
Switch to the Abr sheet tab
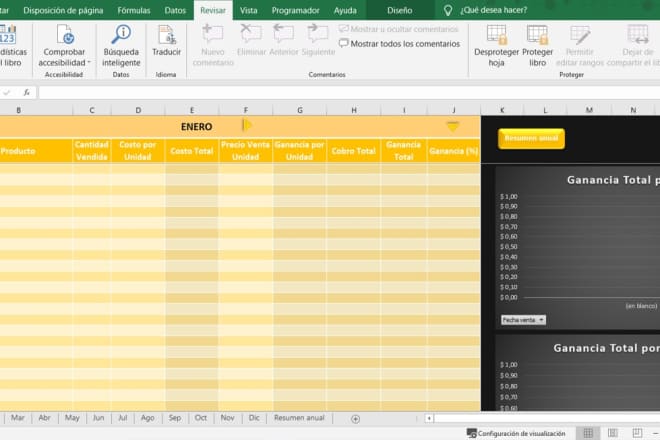click(x=44, y=418)
